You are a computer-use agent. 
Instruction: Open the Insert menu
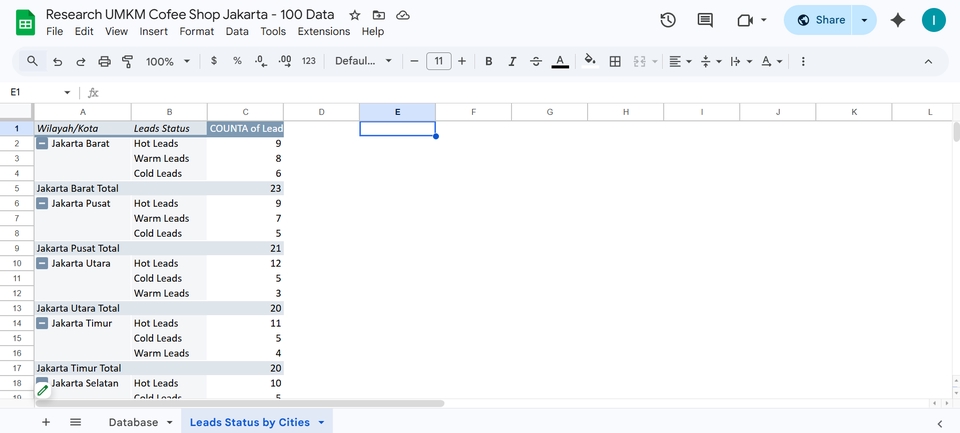tap(153, 31)
